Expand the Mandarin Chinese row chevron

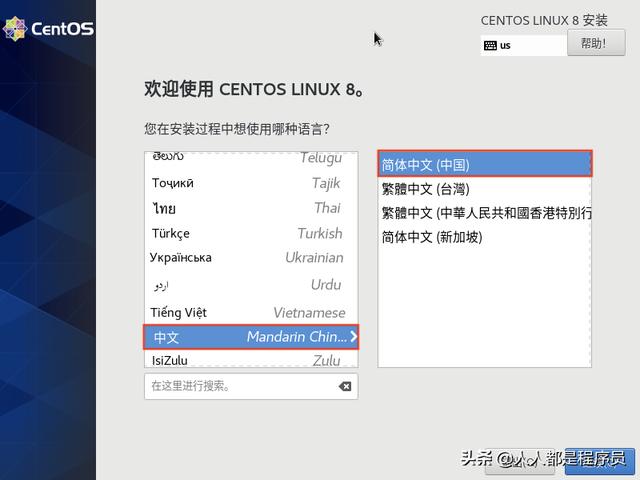tap(353, 336)
